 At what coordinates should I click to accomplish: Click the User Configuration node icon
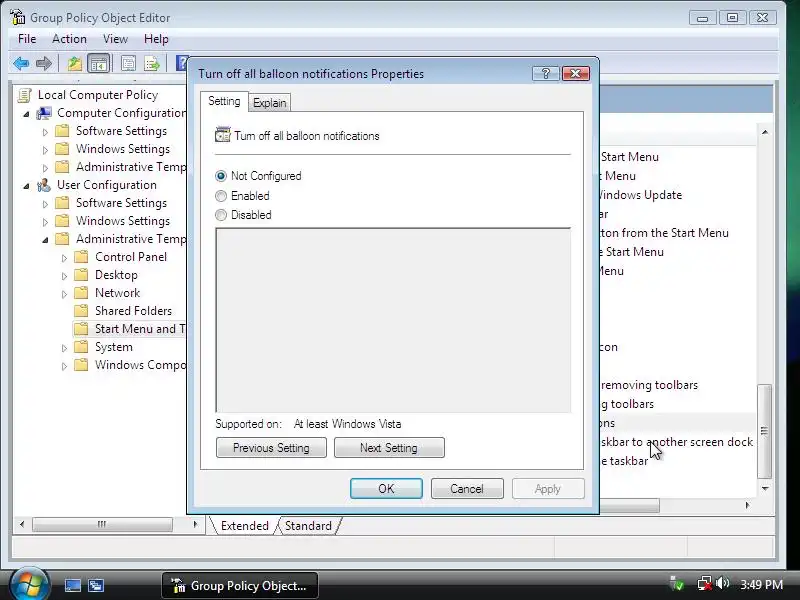[x=44, y=185]
